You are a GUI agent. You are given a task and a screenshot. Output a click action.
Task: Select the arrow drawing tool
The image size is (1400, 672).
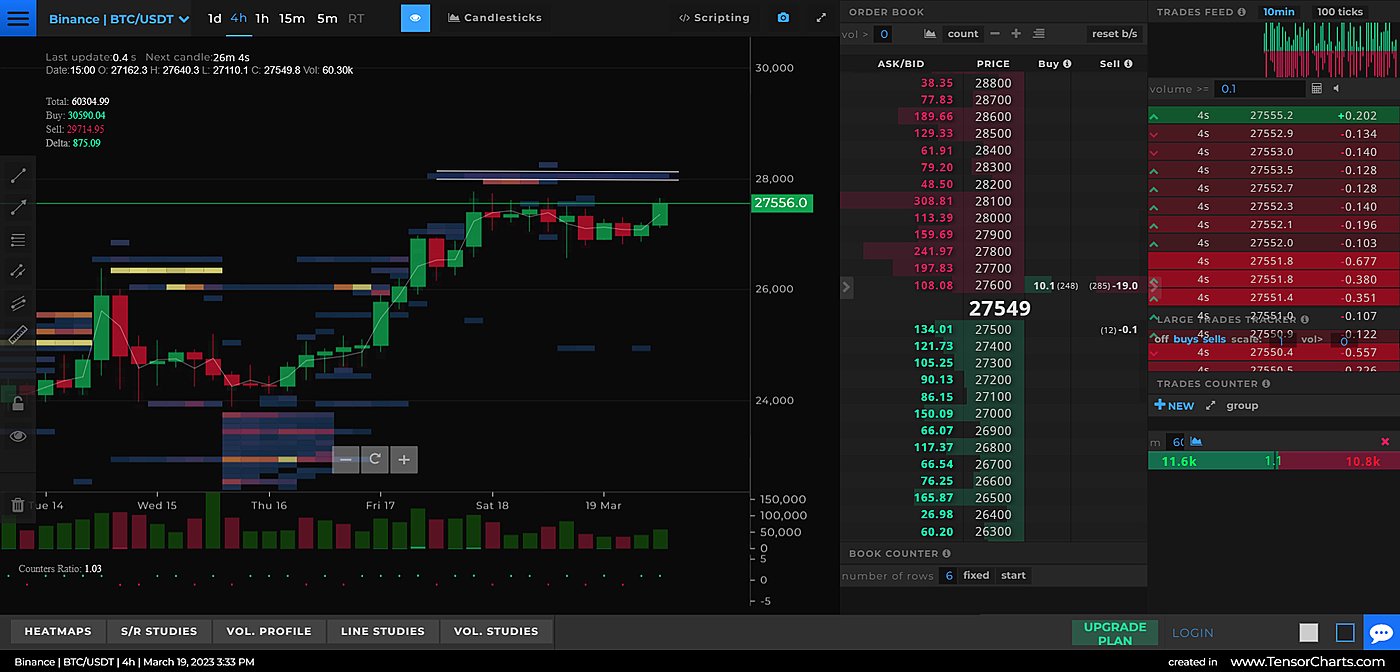tap(18, 208)
